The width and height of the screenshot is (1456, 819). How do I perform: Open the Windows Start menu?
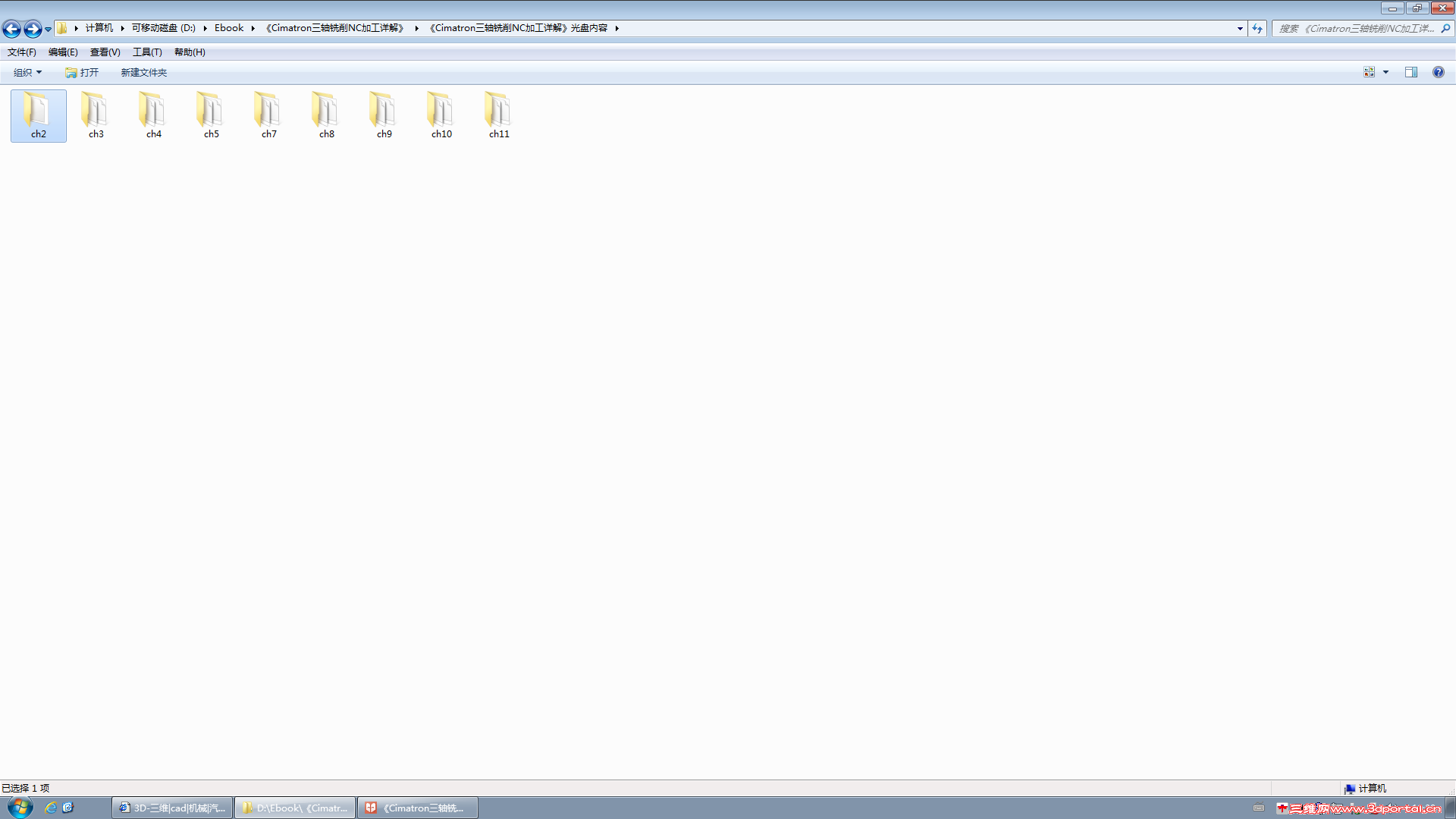(x=20, y=808)
